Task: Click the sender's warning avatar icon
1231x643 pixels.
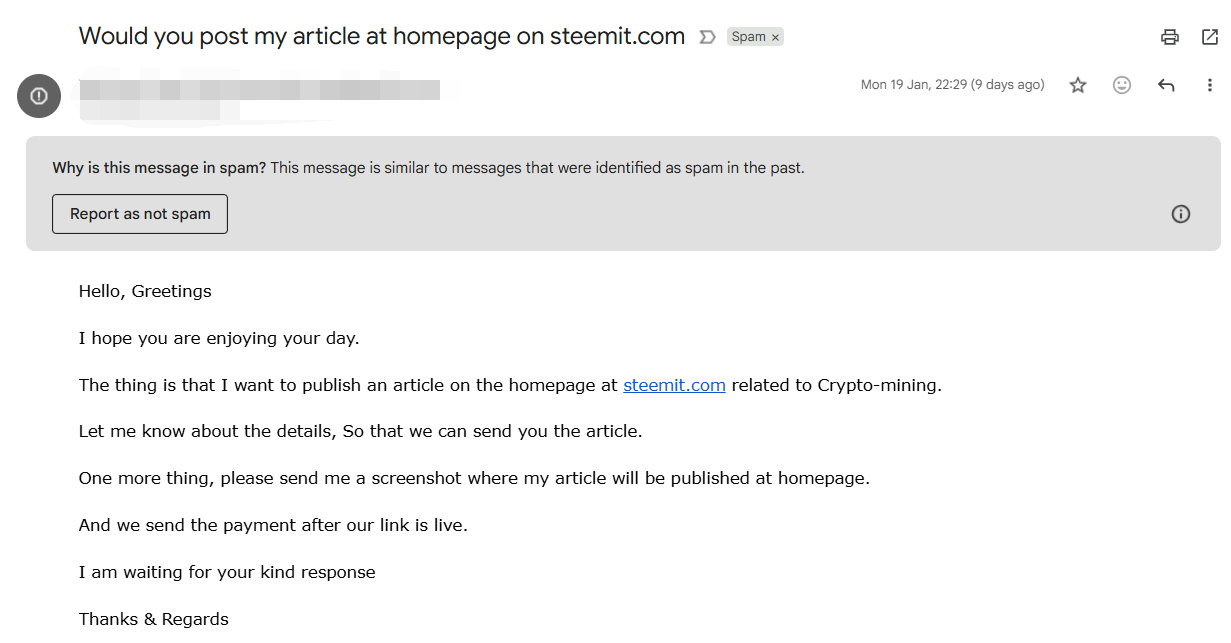Action: click(x=39, y=96)
